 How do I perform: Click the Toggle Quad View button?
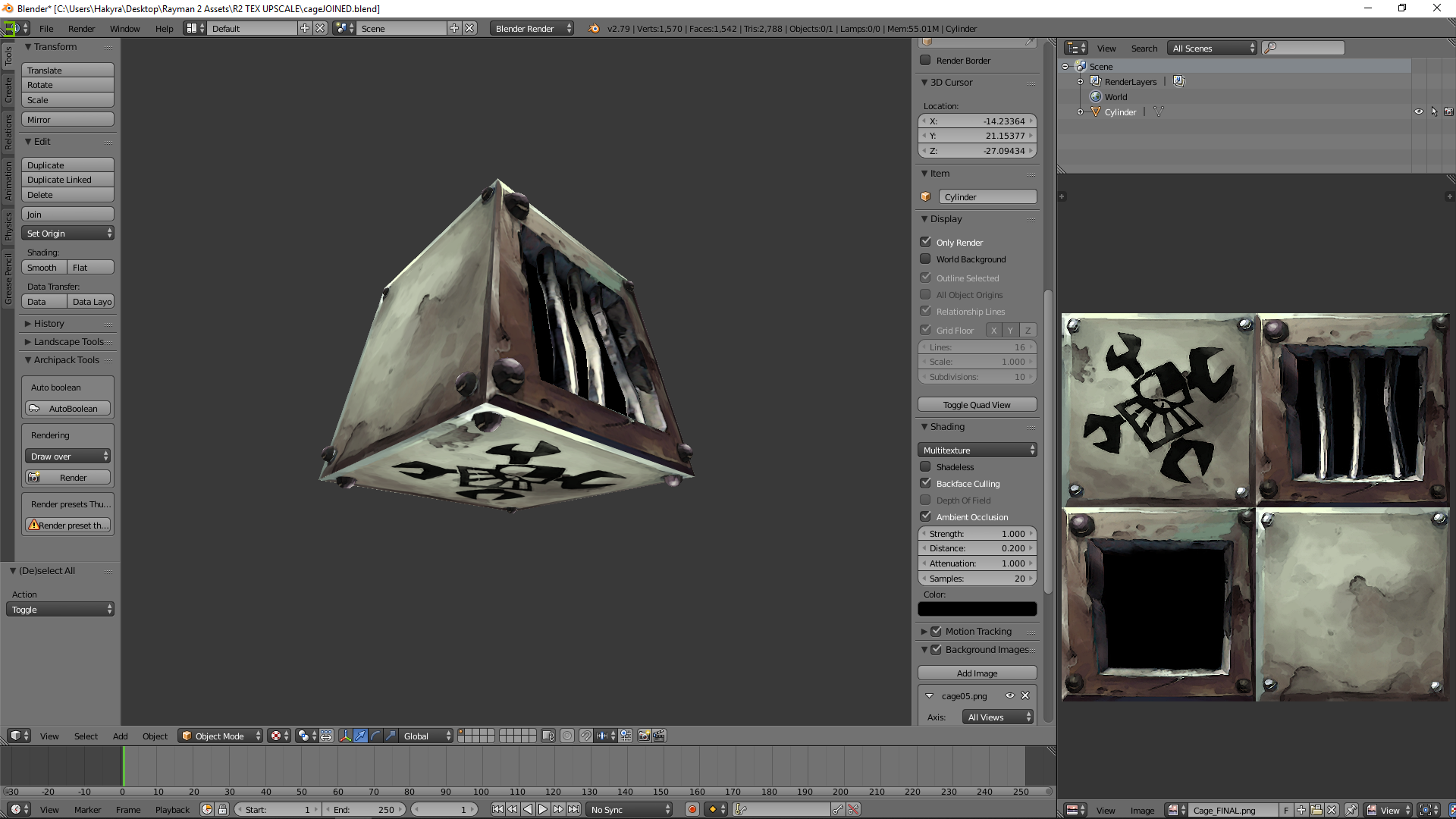(977, 404)
